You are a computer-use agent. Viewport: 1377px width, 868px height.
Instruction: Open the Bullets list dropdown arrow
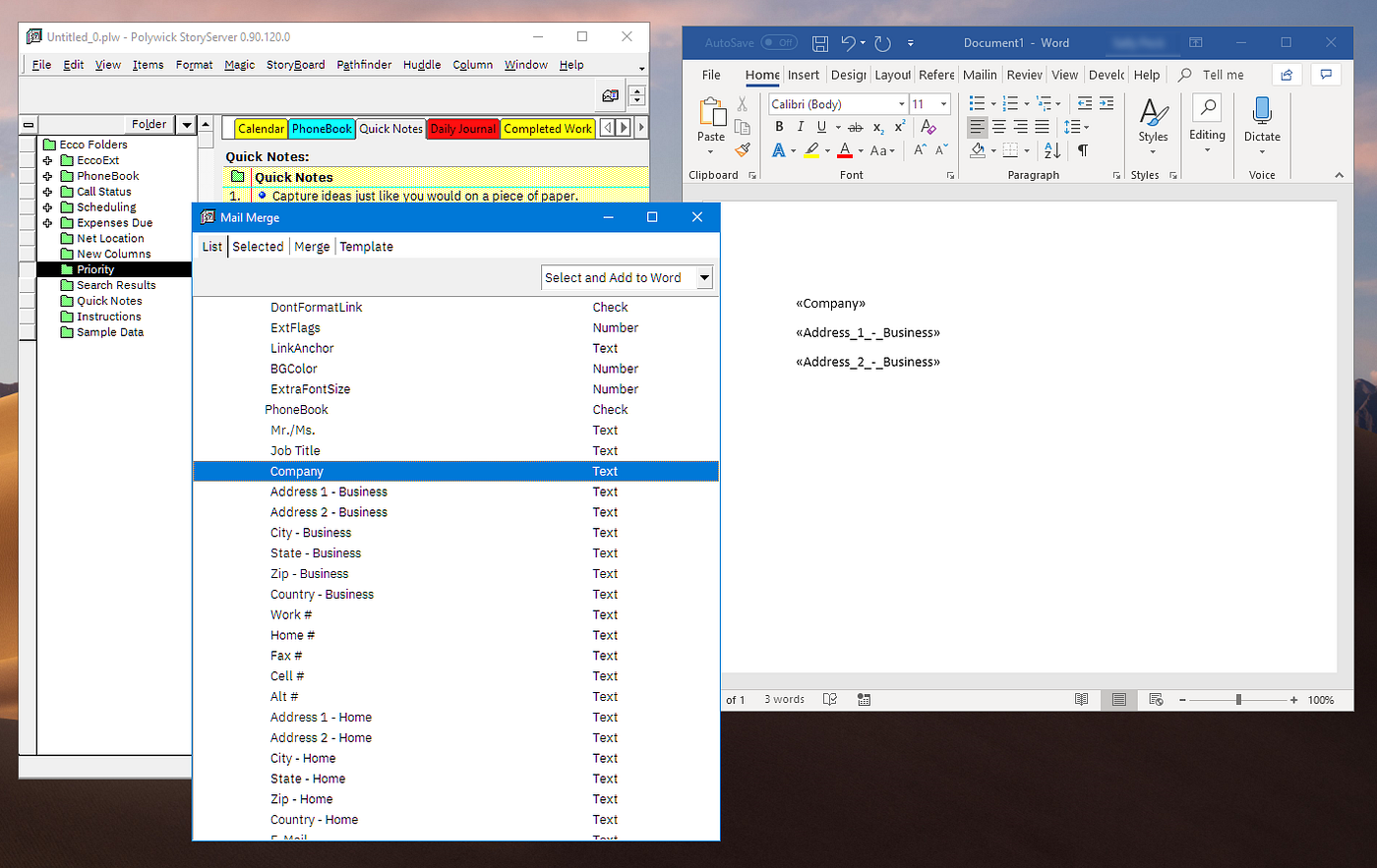point(993,103)
